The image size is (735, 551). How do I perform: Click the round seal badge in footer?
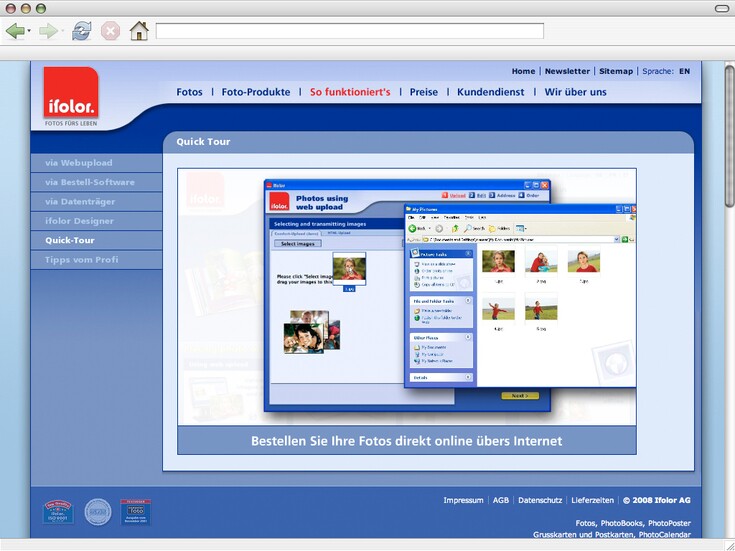98,512
